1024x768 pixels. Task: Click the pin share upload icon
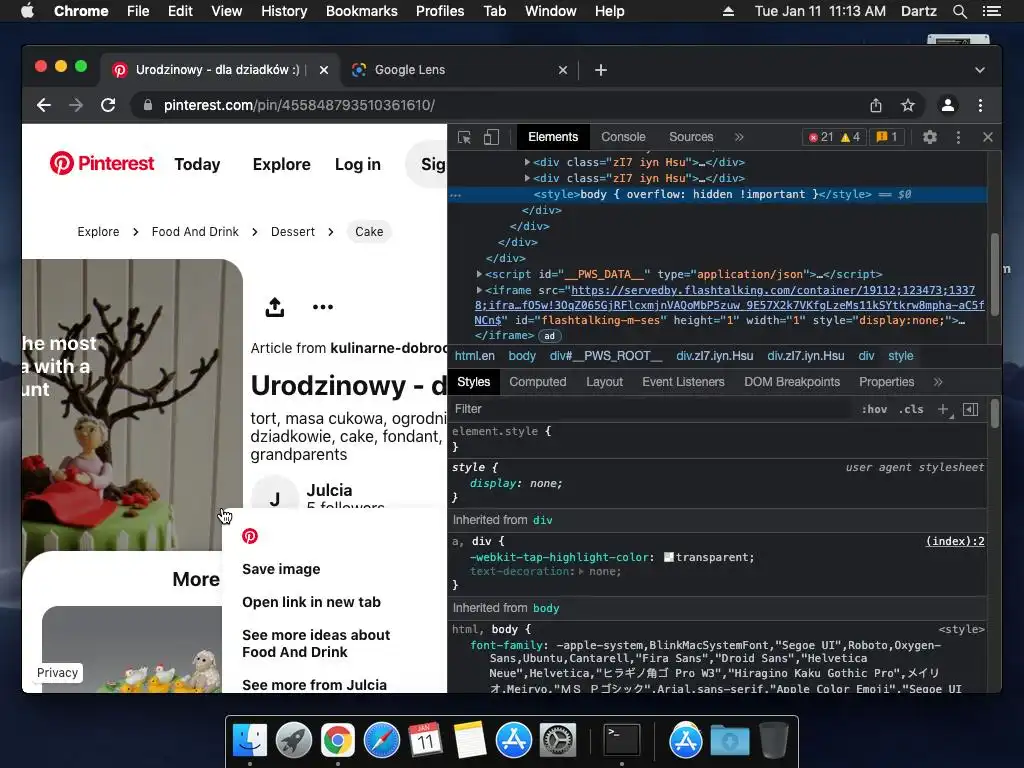click(x=275, y=307)
